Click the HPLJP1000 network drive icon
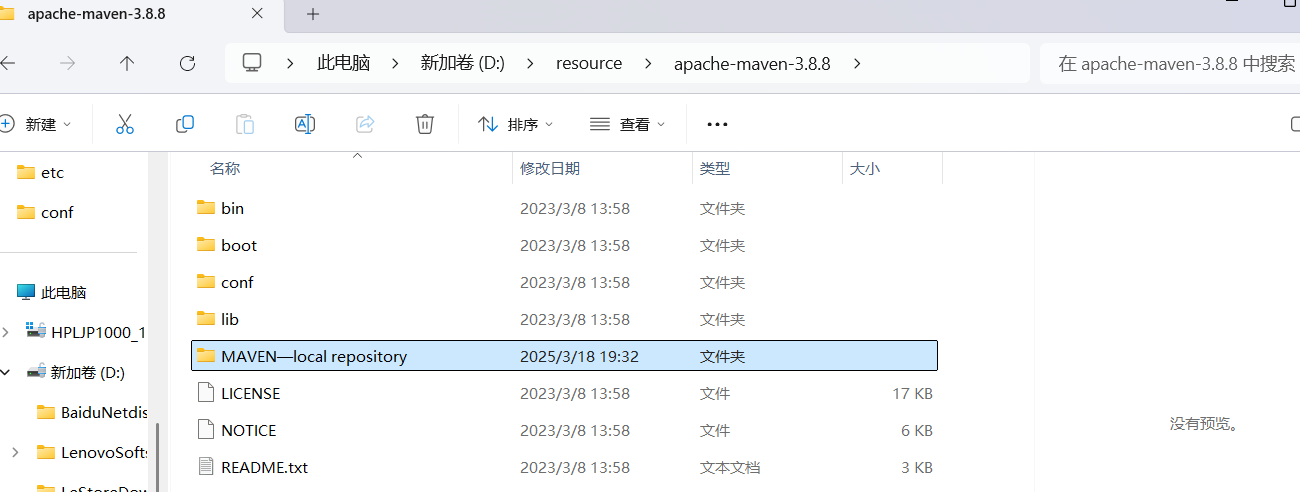This screenshot has height=492, width=1300. coord(36,331)
